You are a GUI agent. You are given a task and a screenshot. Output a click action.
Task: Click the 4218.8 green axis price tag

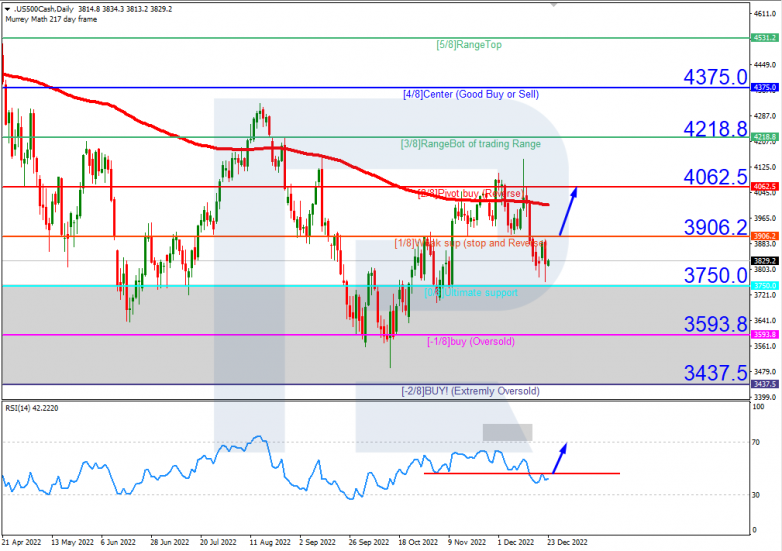tap(764, 137)
